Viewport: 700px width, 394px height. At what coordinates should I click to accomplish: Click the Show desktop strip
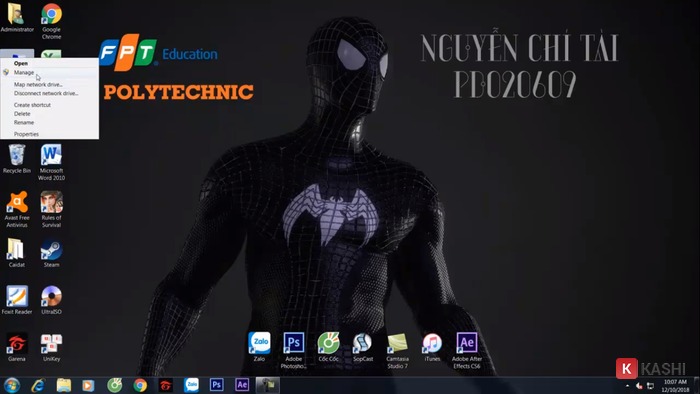696,385
